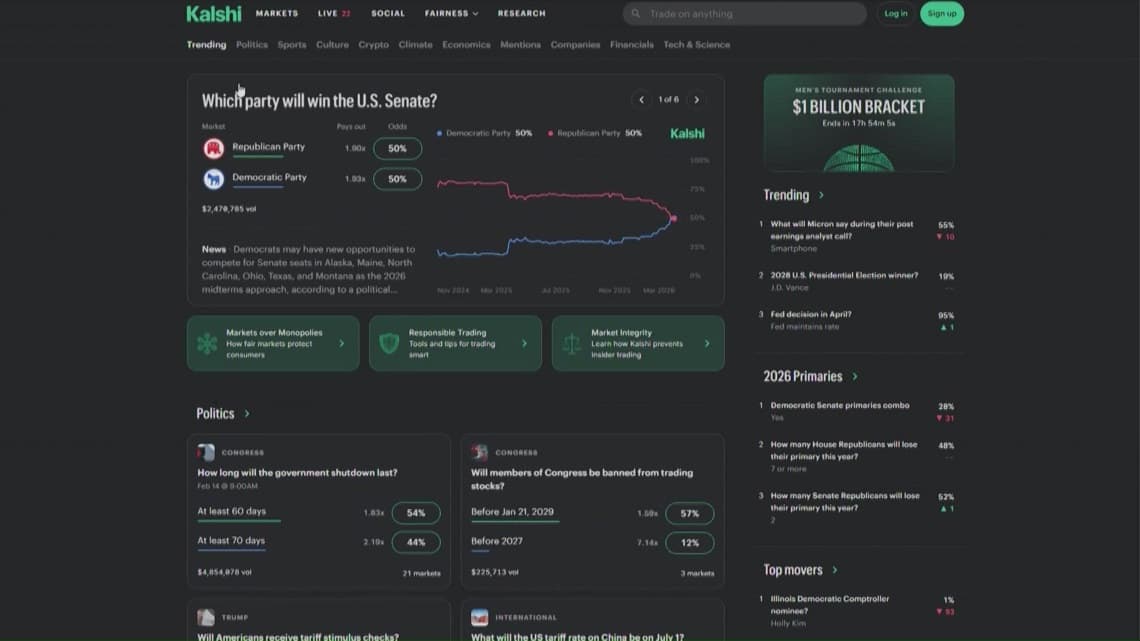Open Responsible Trading card arrow
The width and height of the screenshot is (1140, 641).
pos(524,343)
